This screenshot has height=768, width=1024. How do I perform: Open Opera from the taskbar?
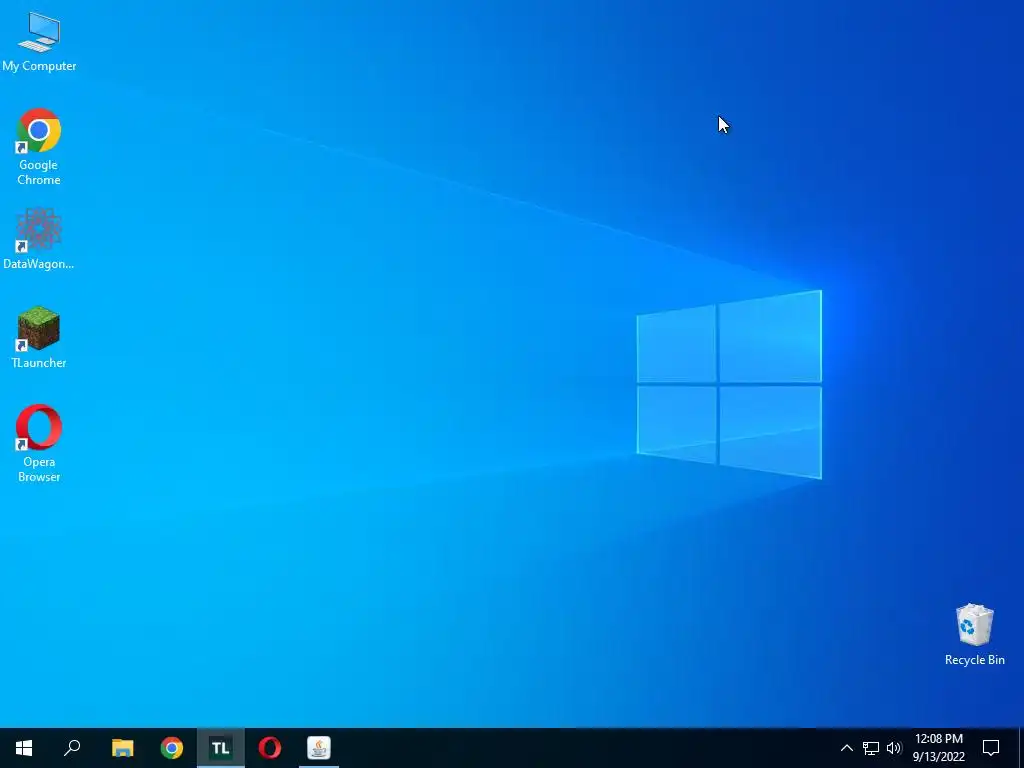point(270,748)
